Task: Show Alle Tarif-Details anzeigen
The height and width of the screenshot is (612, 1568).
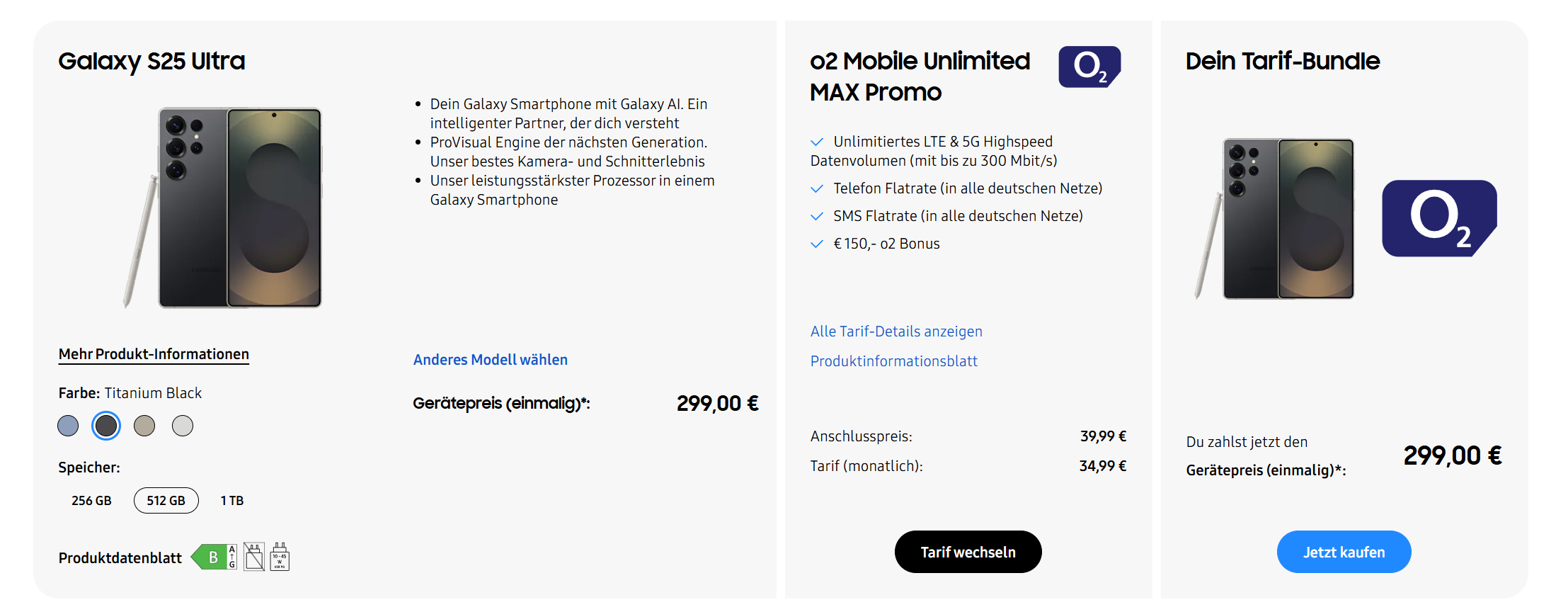Action: (x=896, y=331)
